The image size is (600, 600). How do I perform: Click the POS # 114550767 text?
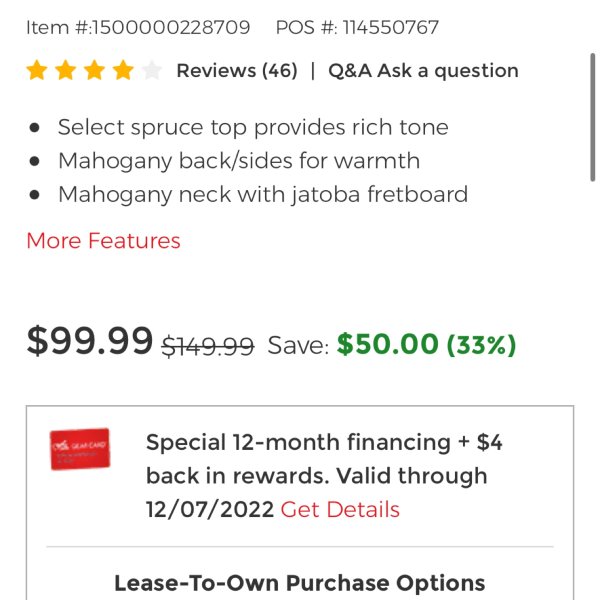357,28
